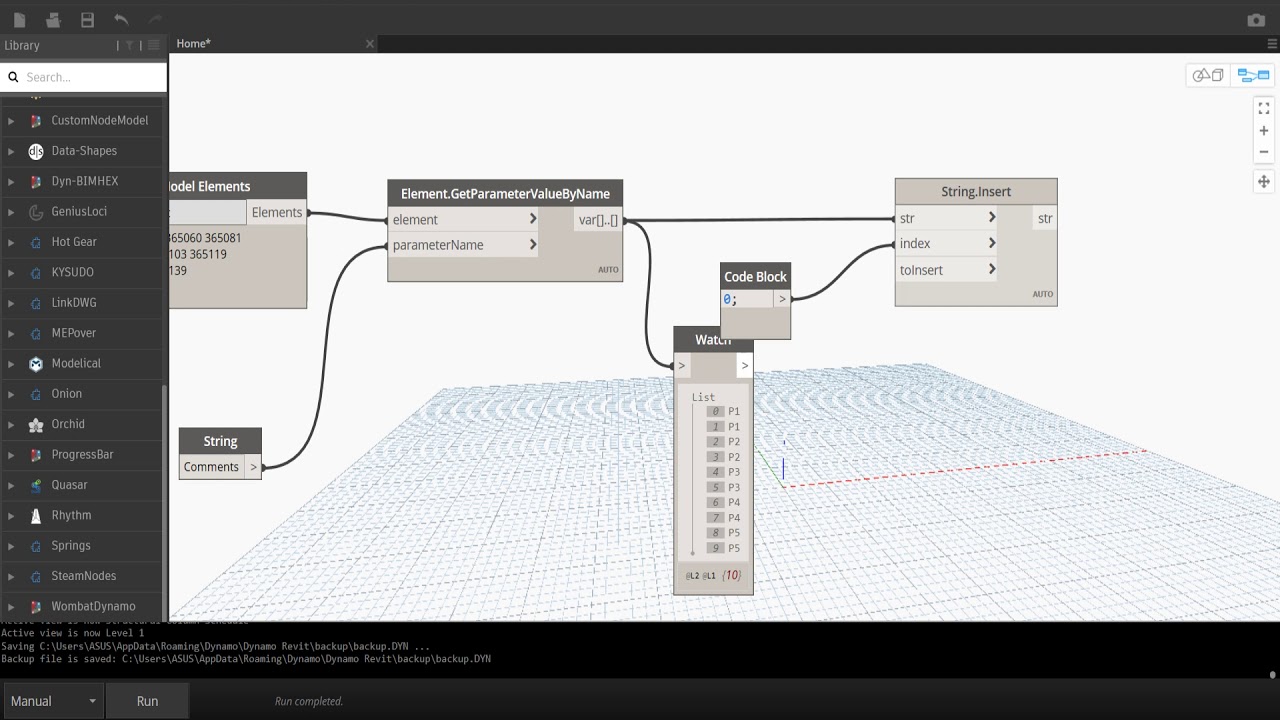
Task: Open the Library filter funnel icon
Action: [129, 45]
